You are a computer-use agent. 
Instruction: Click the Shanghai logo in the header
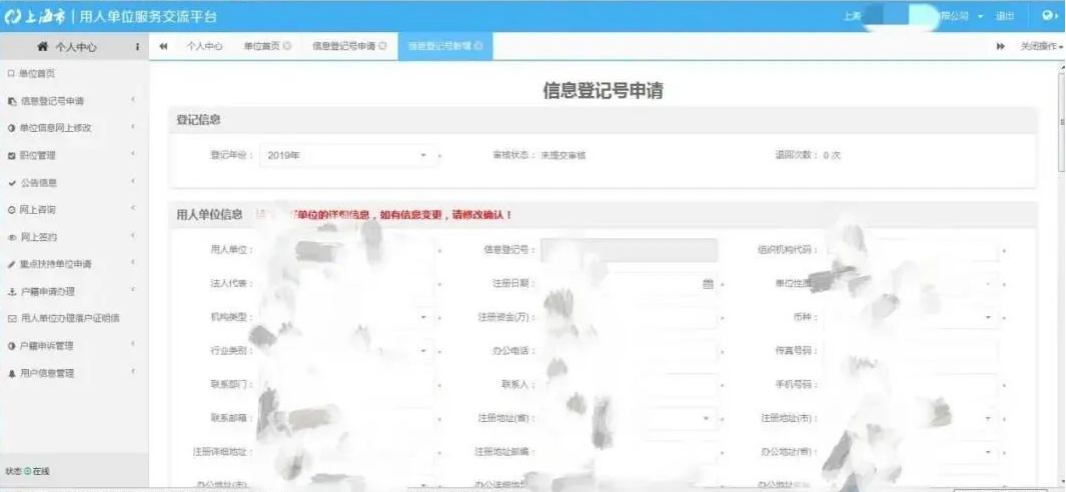coord(33,16)
